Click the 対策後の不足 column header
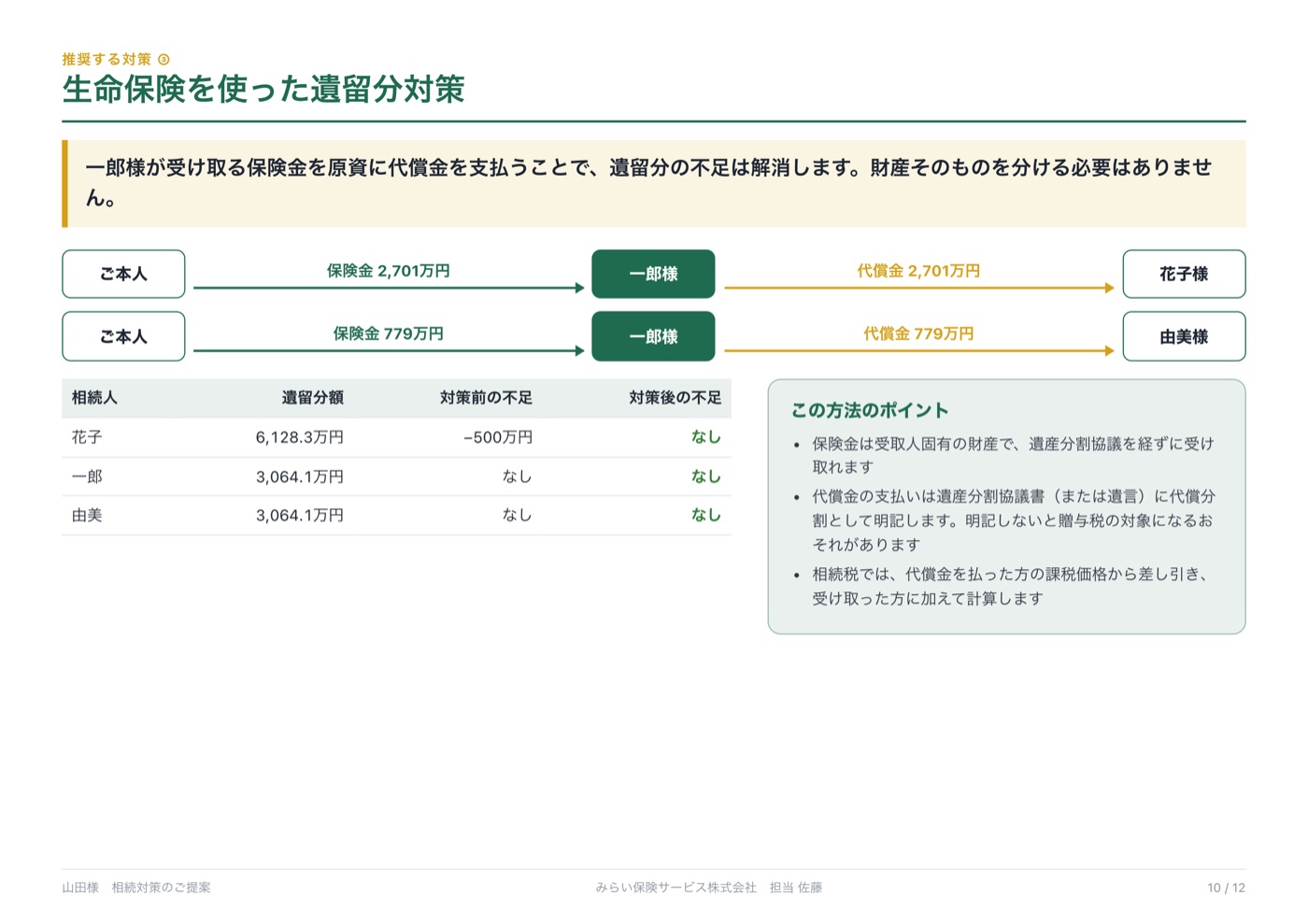 pos(675,398)
